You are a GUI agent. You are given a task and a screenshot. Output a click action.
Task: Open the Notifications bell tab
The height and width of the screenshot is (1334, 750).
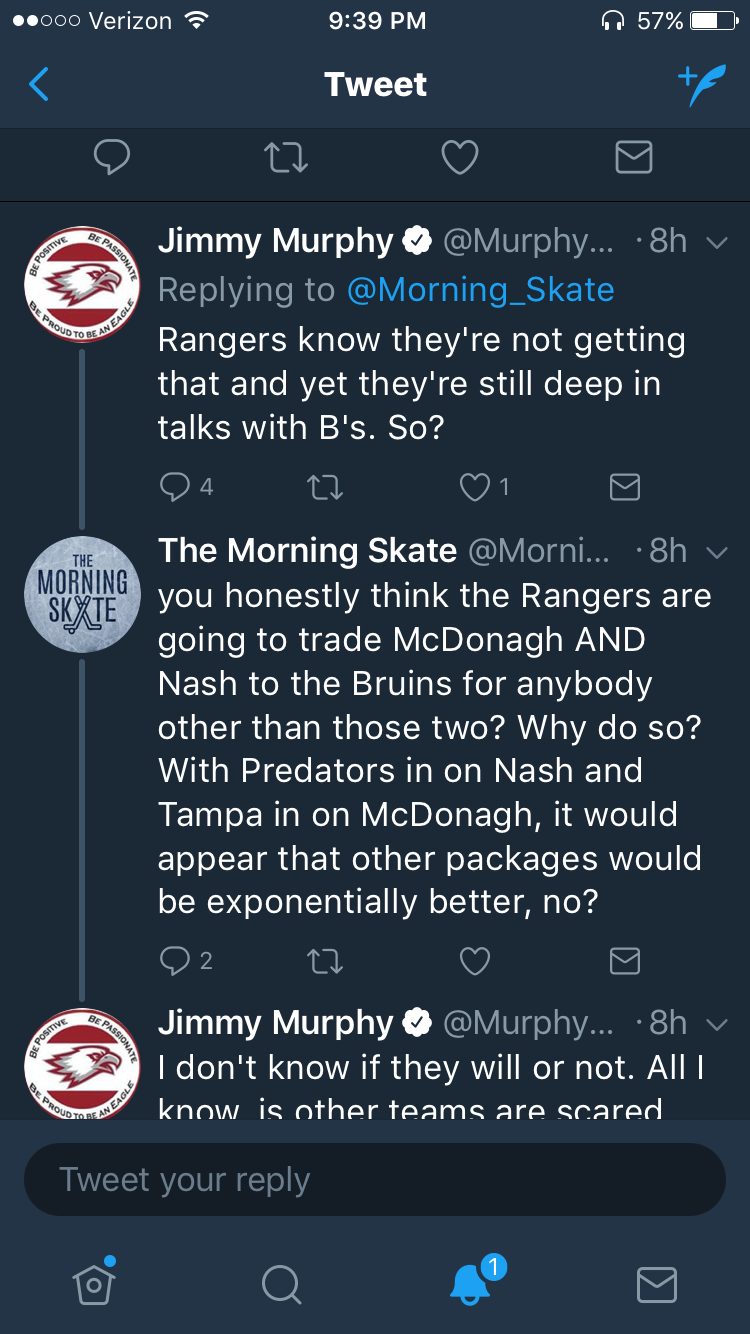[470, 1284]
